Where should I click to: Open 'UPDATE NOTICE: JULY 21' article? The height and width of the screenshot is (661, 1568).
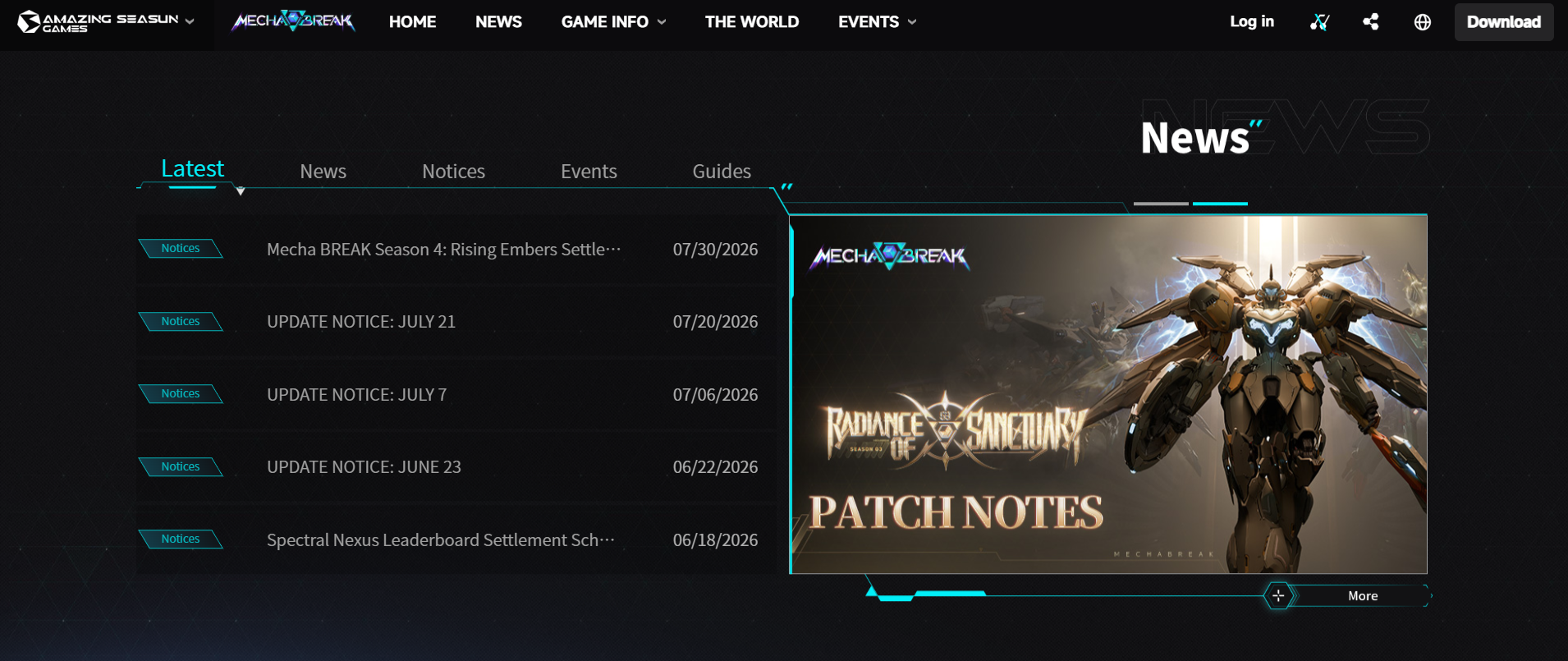pyautogui.click(x=361, y=322)
